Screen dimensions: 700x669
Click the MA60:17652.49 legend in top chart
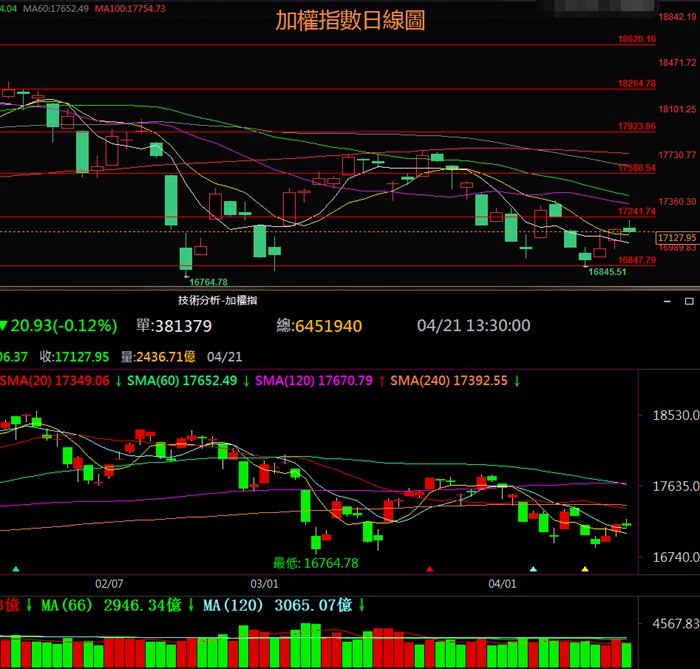(x=56, y=8)
